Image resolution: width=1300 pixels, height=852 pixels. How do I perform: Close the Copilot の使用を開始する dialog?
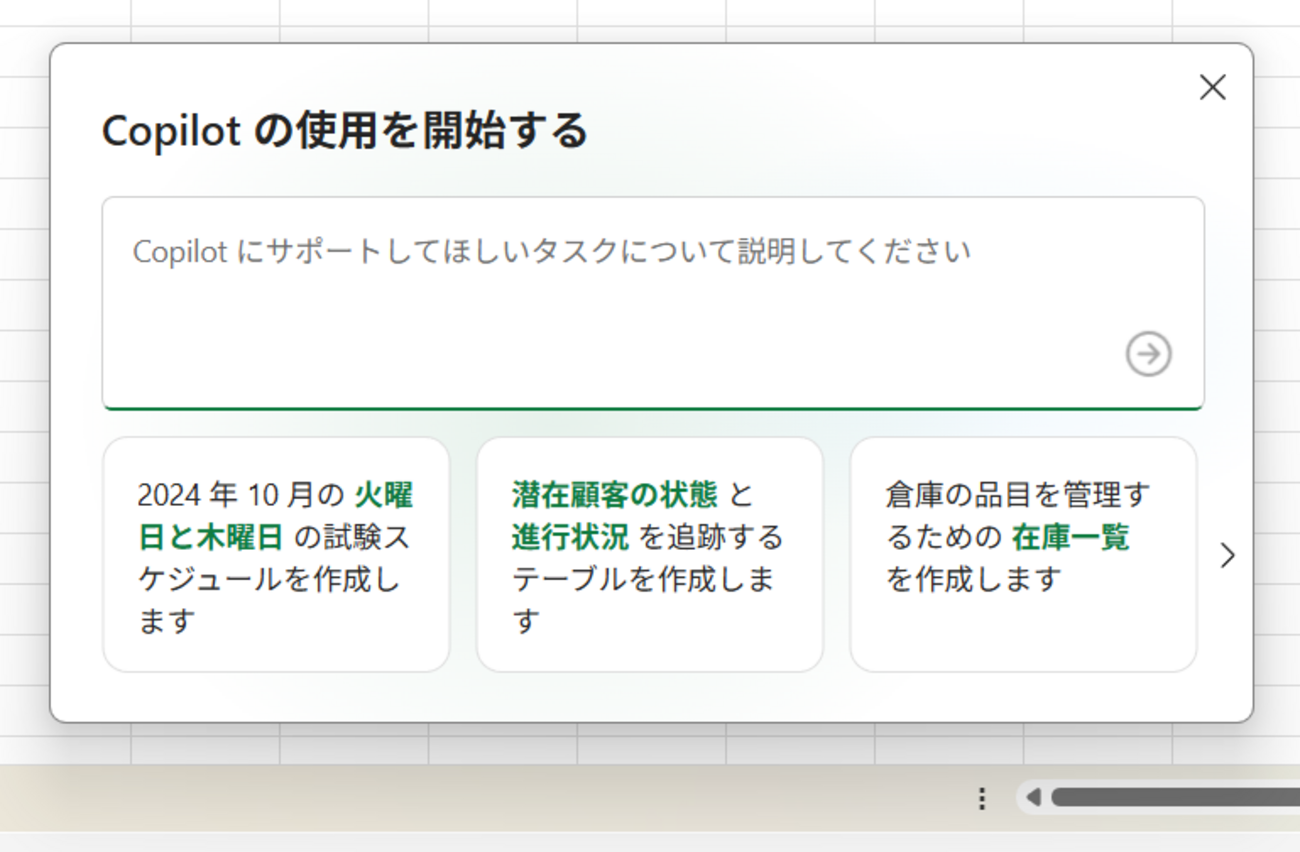[x=1212, y=88]
